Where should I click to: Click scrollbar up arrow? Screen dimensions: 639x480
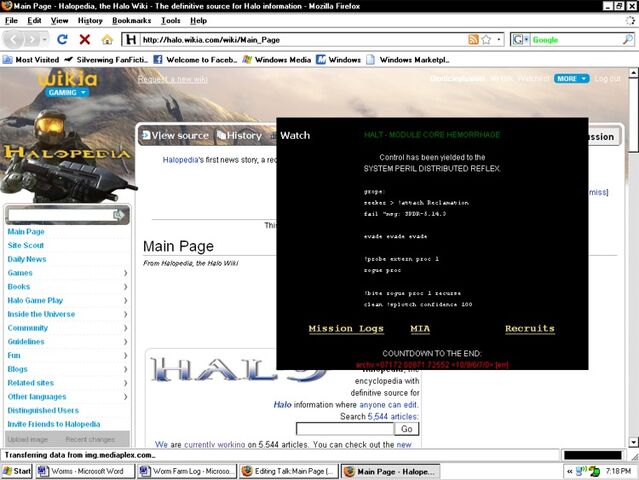point(633,73)
